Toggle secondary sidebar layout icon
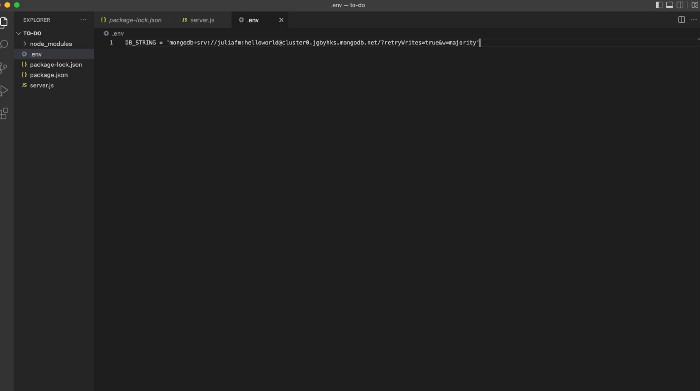 click(680, 5)
